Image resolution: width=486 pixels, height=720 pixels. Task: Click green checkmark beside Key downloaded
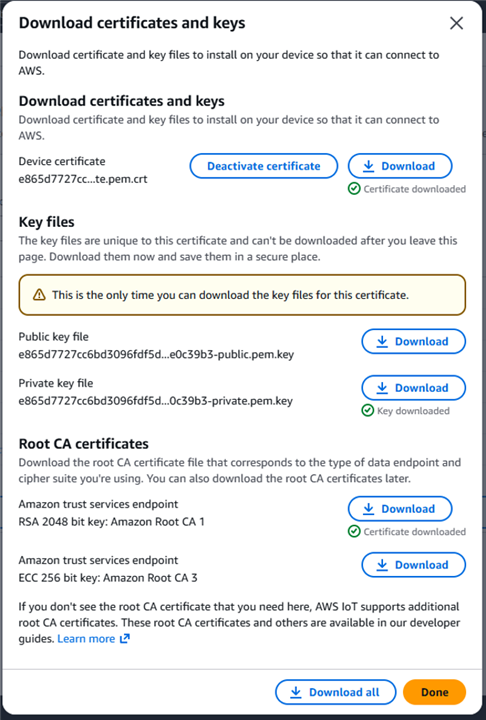pos(367,411)
